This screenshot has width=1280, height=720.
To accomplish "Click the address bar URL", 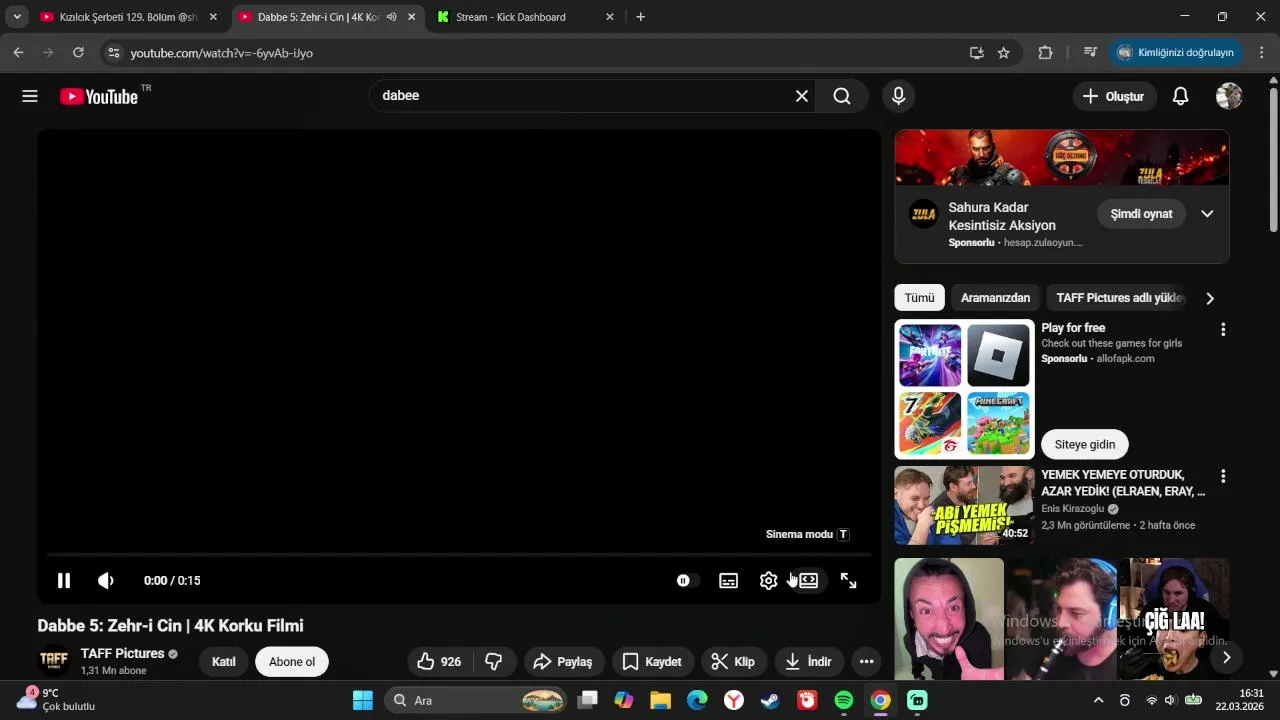I will tap(222, 53).
